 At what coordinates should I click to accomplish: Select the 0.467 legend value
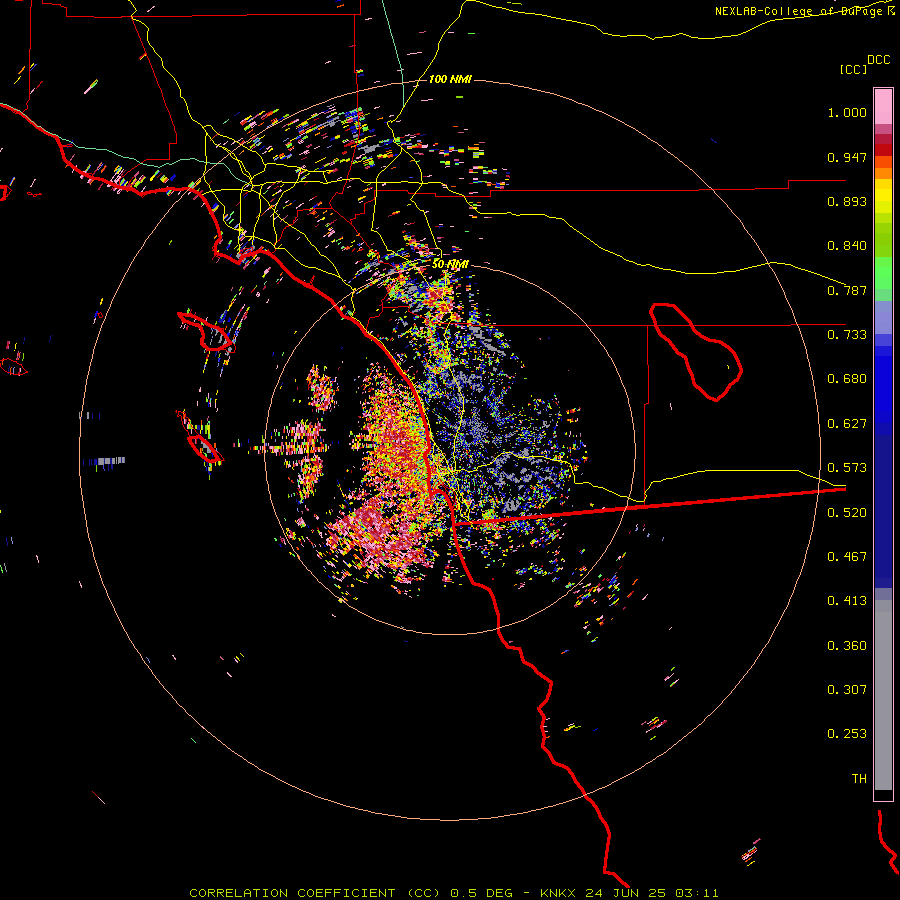(x=847, y=557)
